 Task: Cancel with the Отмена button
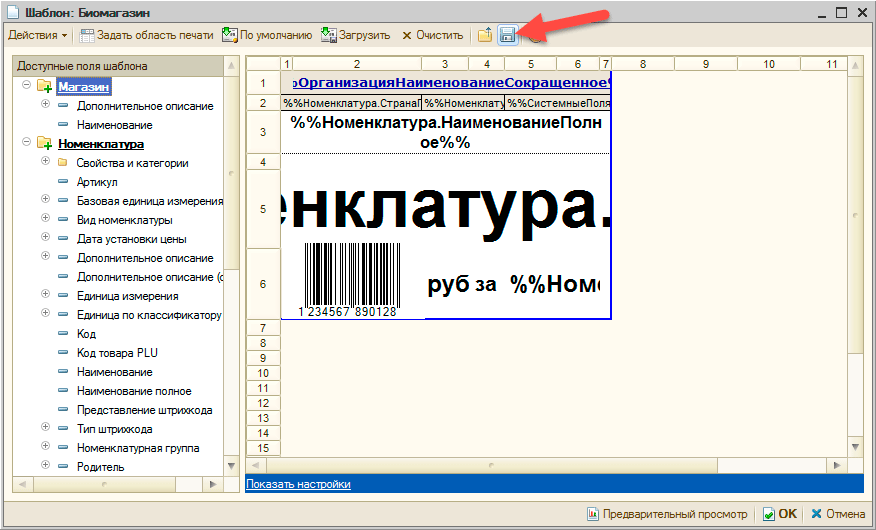838,514
